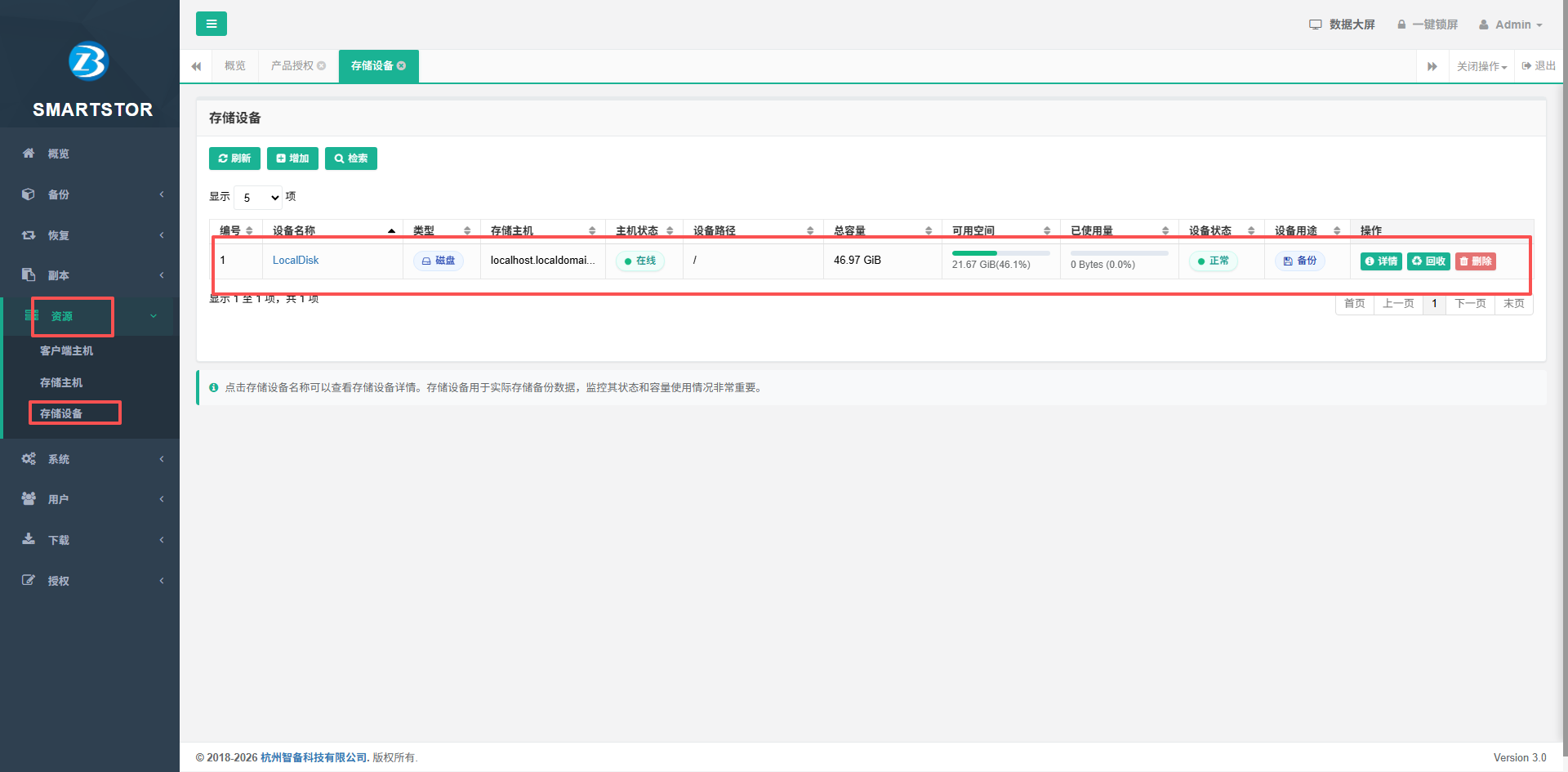Go to 上一页 previous page
This screenshot has width=1568, height=772.
[x=1398, y=304]
